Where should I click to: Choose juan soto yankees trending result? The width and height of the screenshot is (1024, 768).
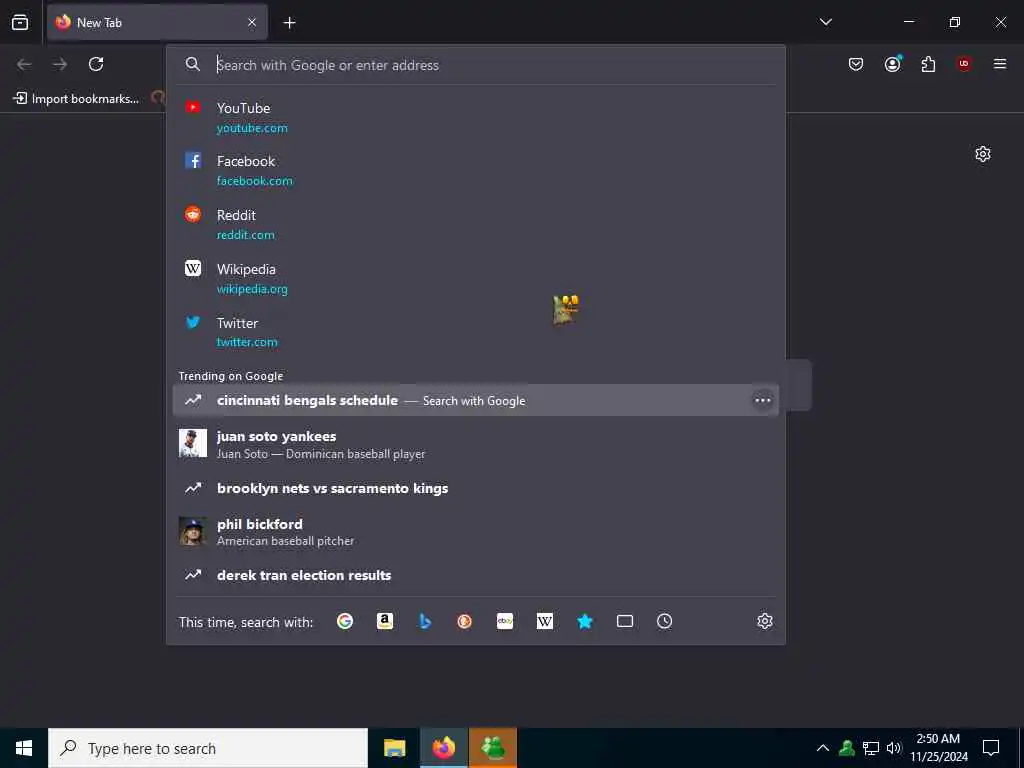(x=475, y=444)
